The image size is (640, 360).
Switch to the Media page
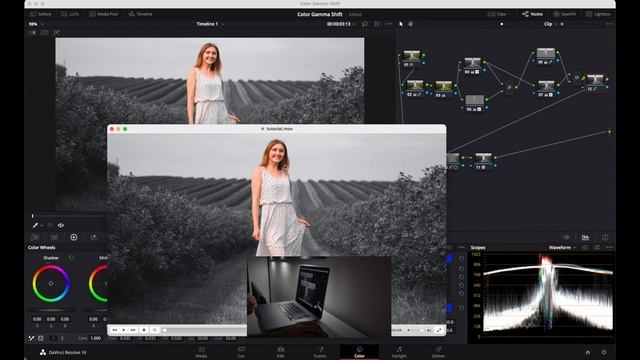pos(201,352)
